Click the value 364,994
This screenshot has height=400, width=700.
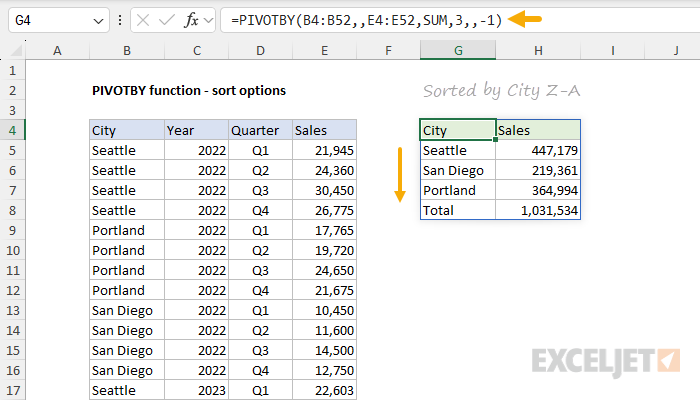pyautogui.click(x=538, y=191)
